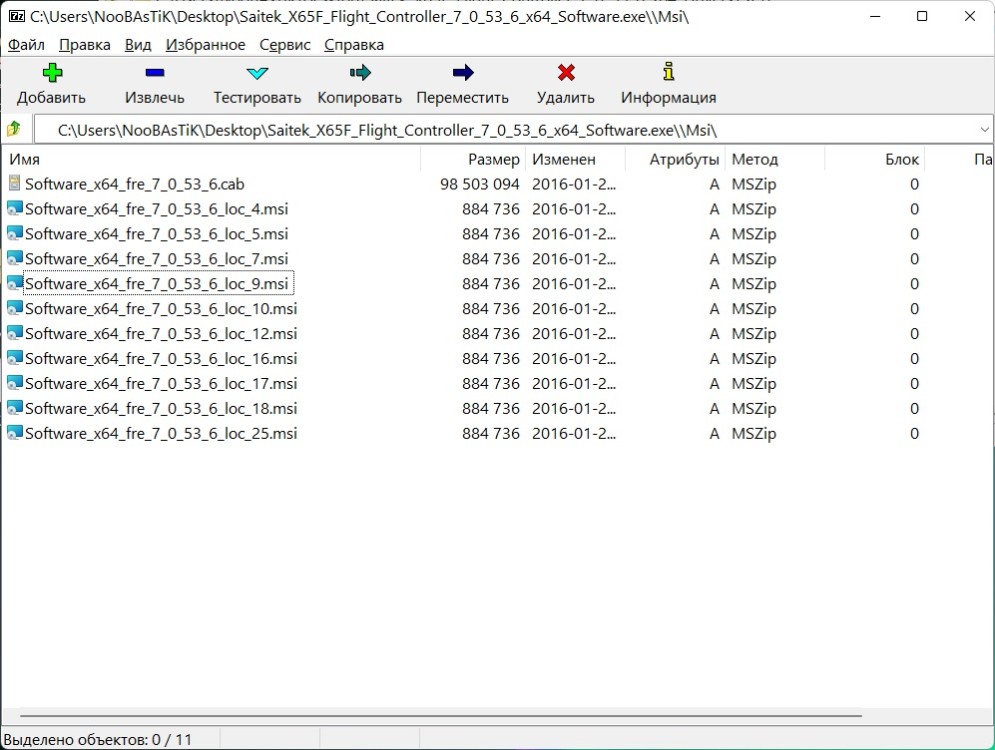Screen dimensions: 995x750
Task: Click the msi icon of loc_10.msi
Action: 15,308
